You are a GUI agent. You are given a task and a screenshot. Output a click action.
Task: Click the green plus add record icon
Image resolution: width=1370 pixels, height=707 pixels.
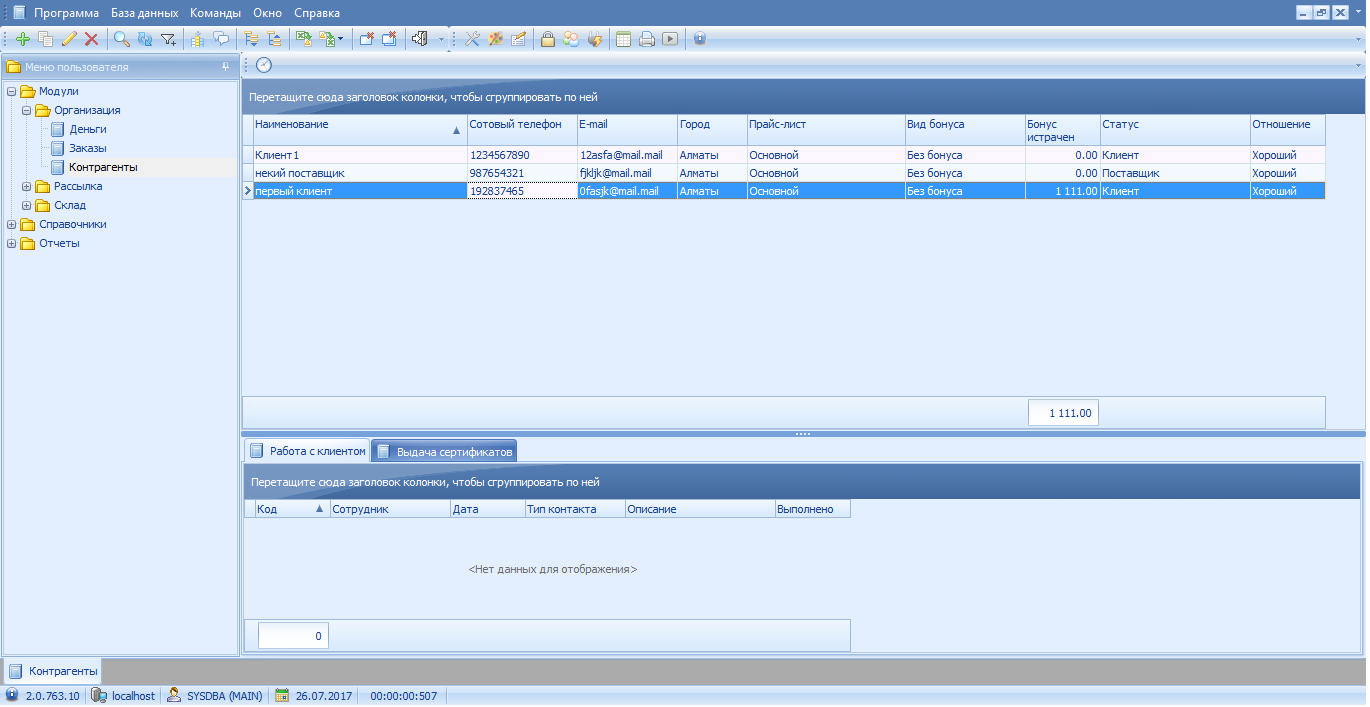pos(23,39)
